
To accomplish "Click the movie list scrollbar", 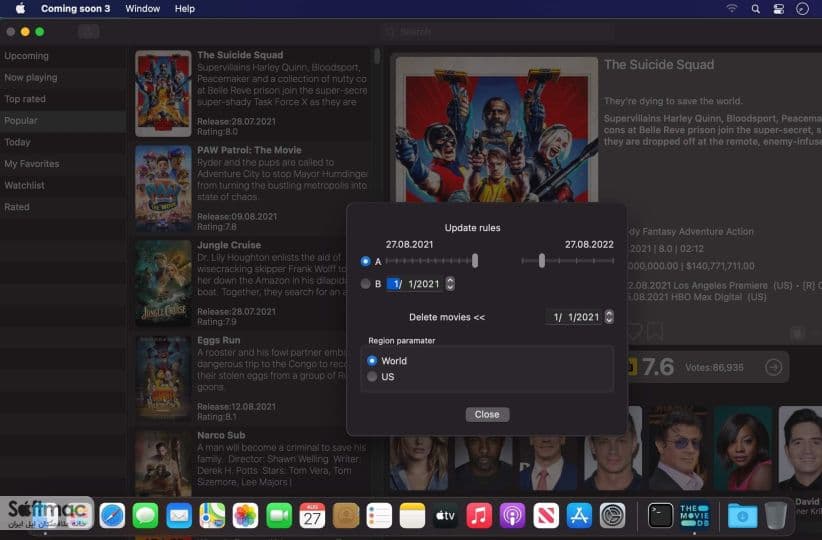I will [377, 56].
